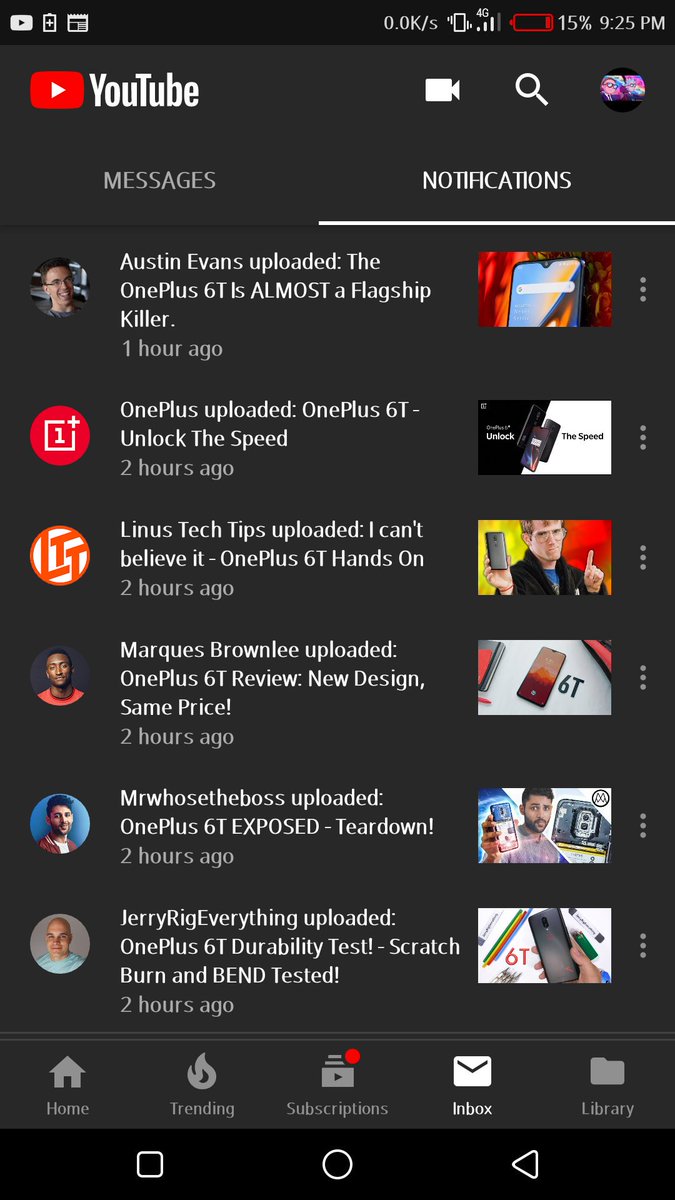
Task: Tap the Android recent apps square button
Action: click(x=149, y=1164)
